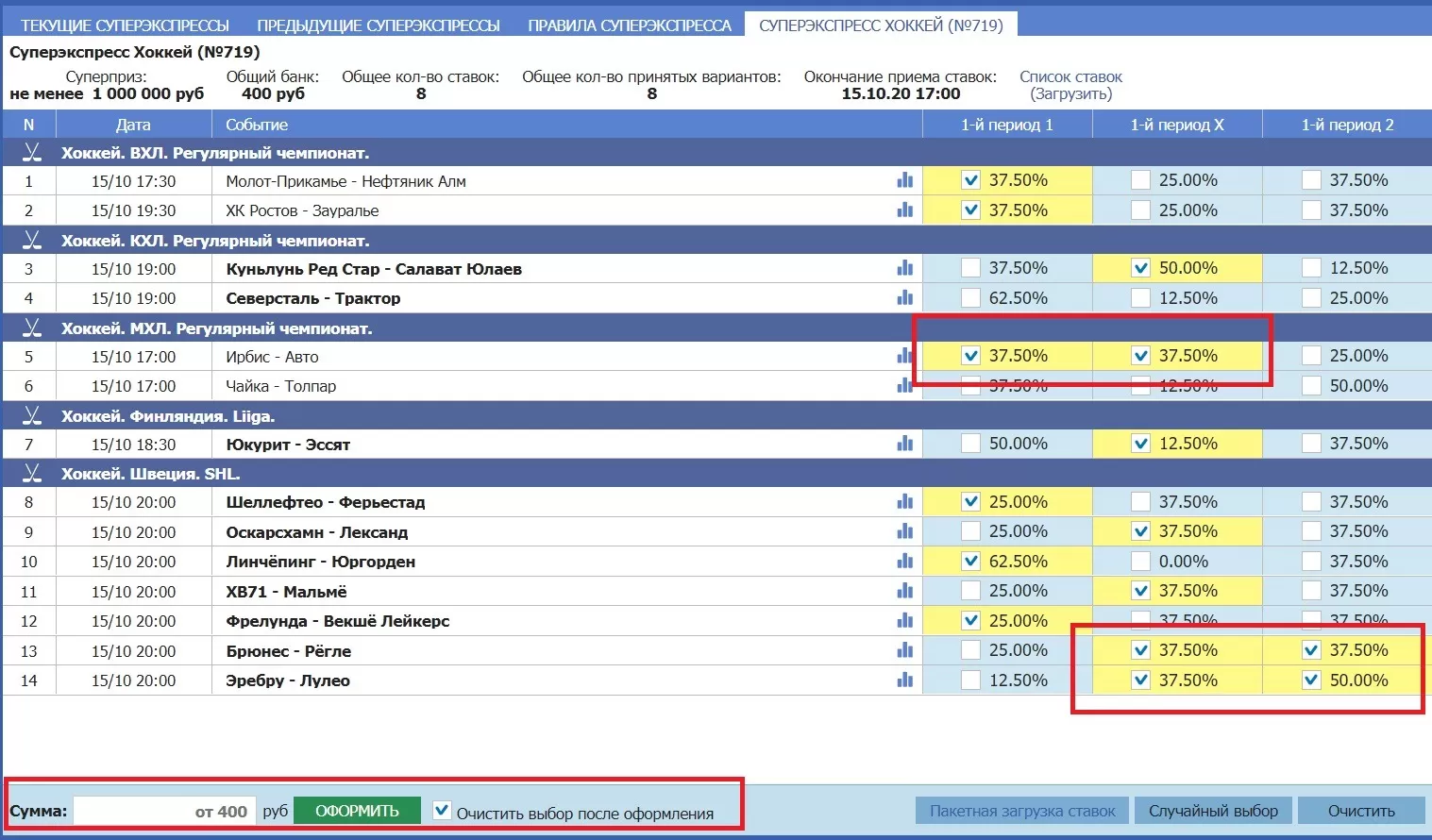This screenshot has height=840, width=1432.
Task: Uncheck 1-й период X for Ирбис - Авто
Action: tap(1140, 356)
